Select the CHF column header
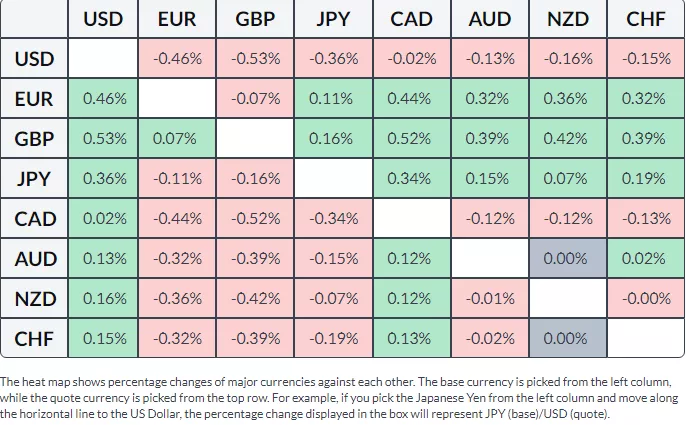Viewport: 686px width, 425px height. (645, 19)
